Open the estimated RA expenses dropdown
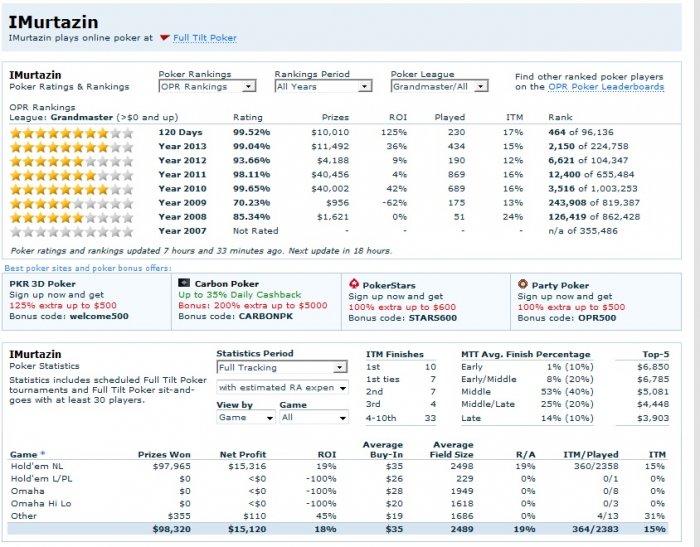Screen dimensions: 700x547 (282, 388)
